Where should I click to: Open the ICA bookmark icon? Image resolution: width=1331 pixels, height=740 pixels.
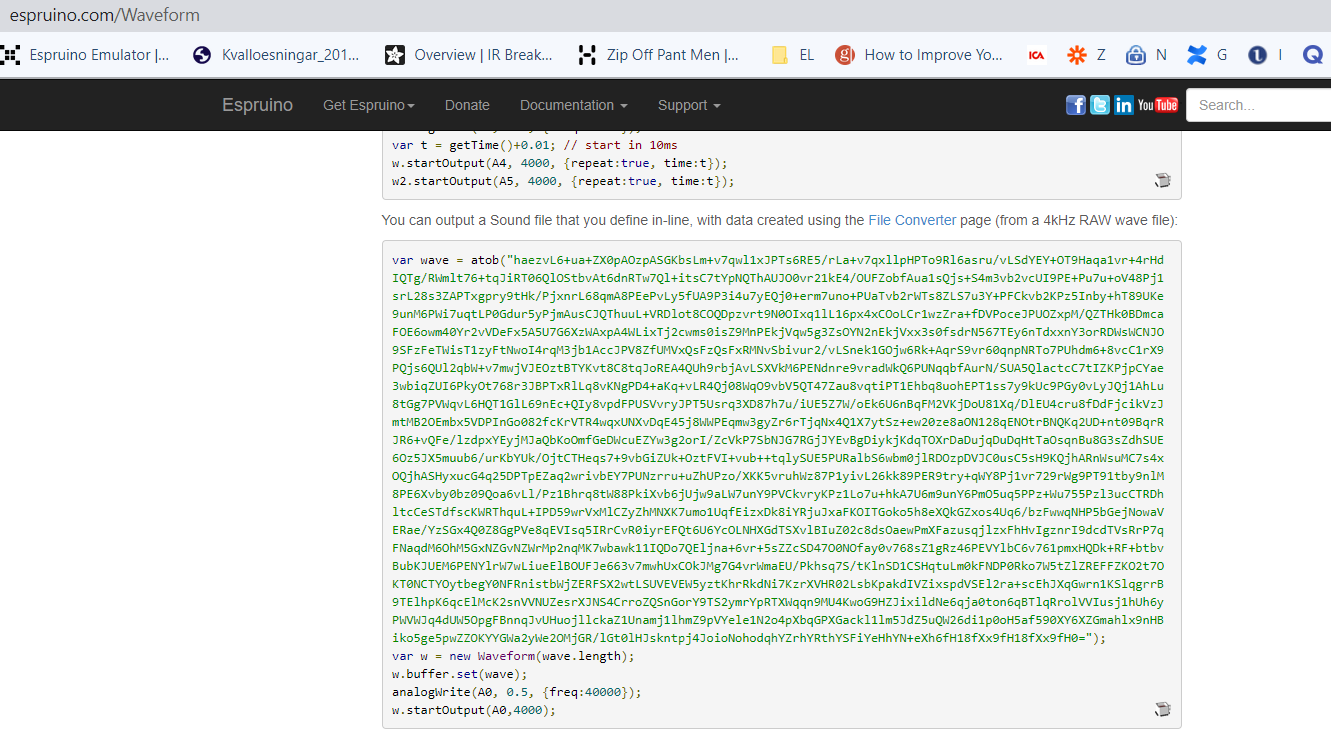point(1036,56)
